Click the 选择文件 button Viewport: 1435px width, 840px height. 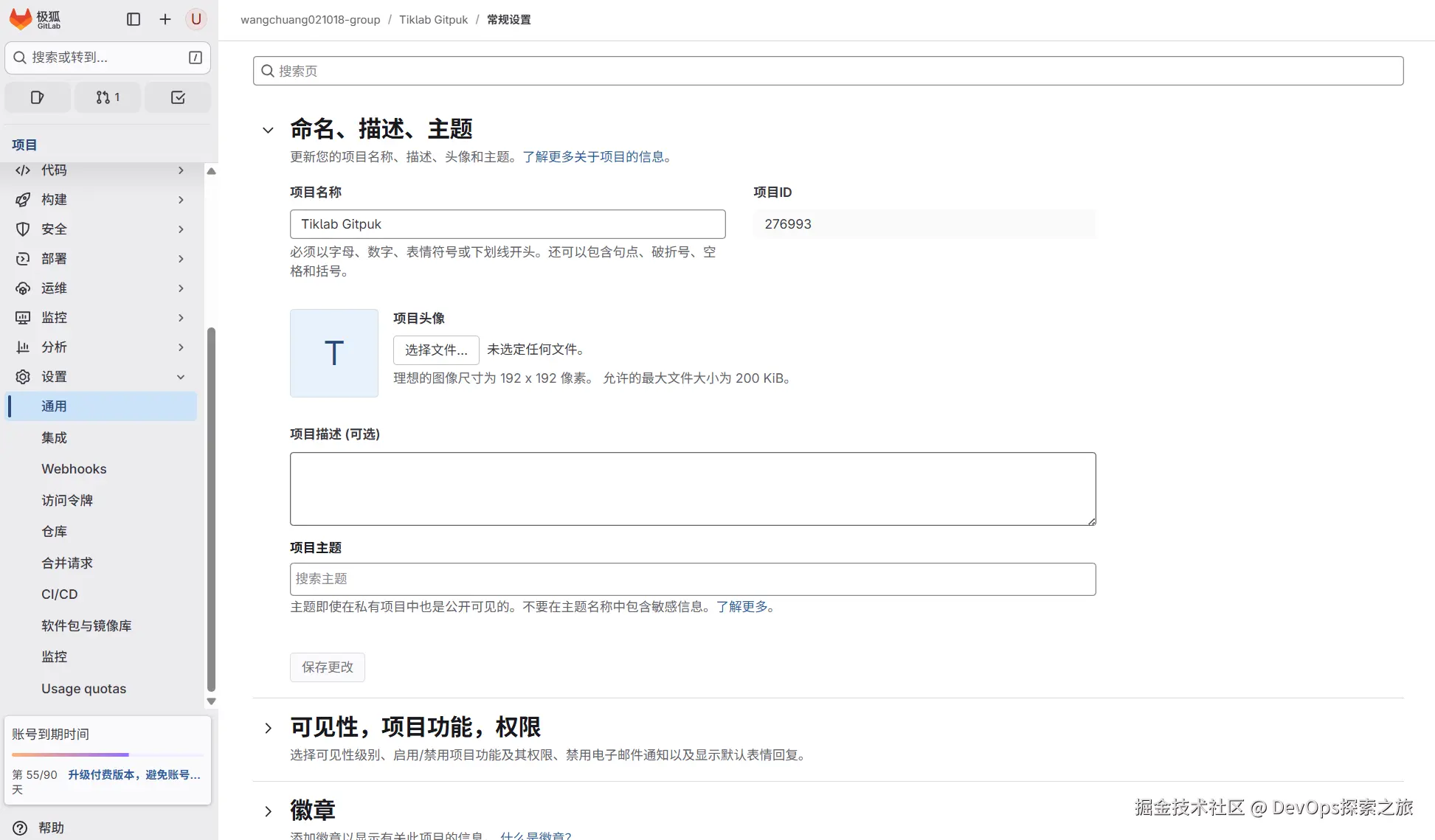point(436,350)
